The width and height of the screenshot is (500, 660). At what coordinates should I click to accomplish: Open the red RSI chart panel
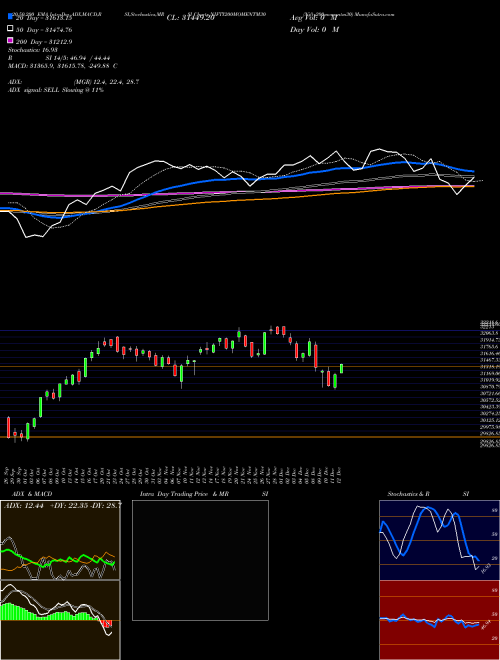click(x=439, y=620)
